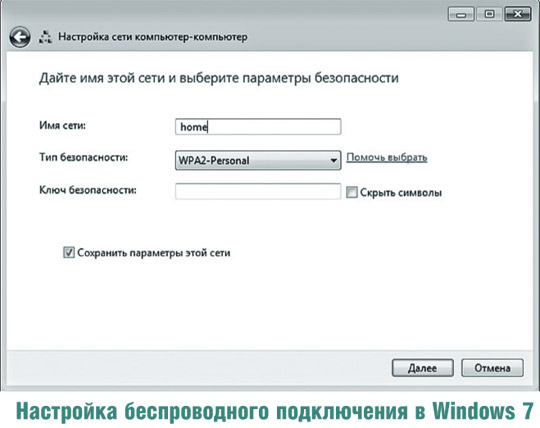Click the window title Настройка сети компьютер-компьютер
Viewport: 540px width, 428px height.
pos(153,37)
